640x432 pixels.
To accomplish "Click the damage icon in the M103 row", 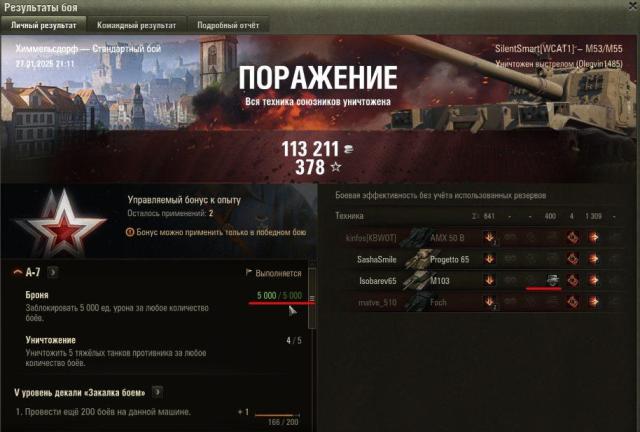I will tap(593, 280).
